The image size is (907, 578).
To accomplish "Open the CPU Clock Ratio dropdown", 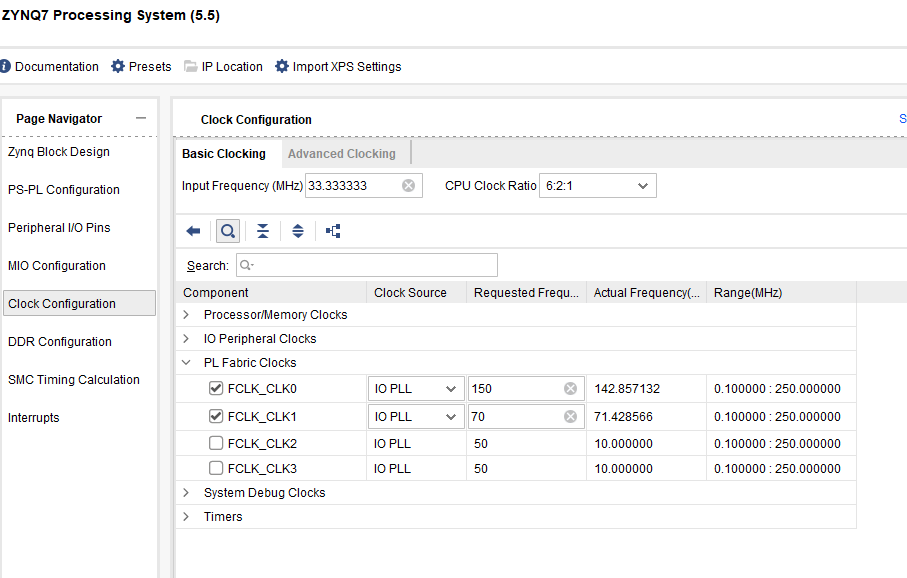I will point(598,186).
